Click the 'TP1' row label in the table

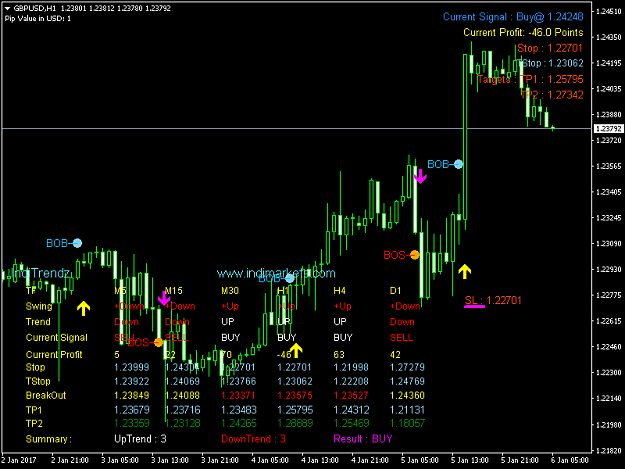tap(34, 410)
